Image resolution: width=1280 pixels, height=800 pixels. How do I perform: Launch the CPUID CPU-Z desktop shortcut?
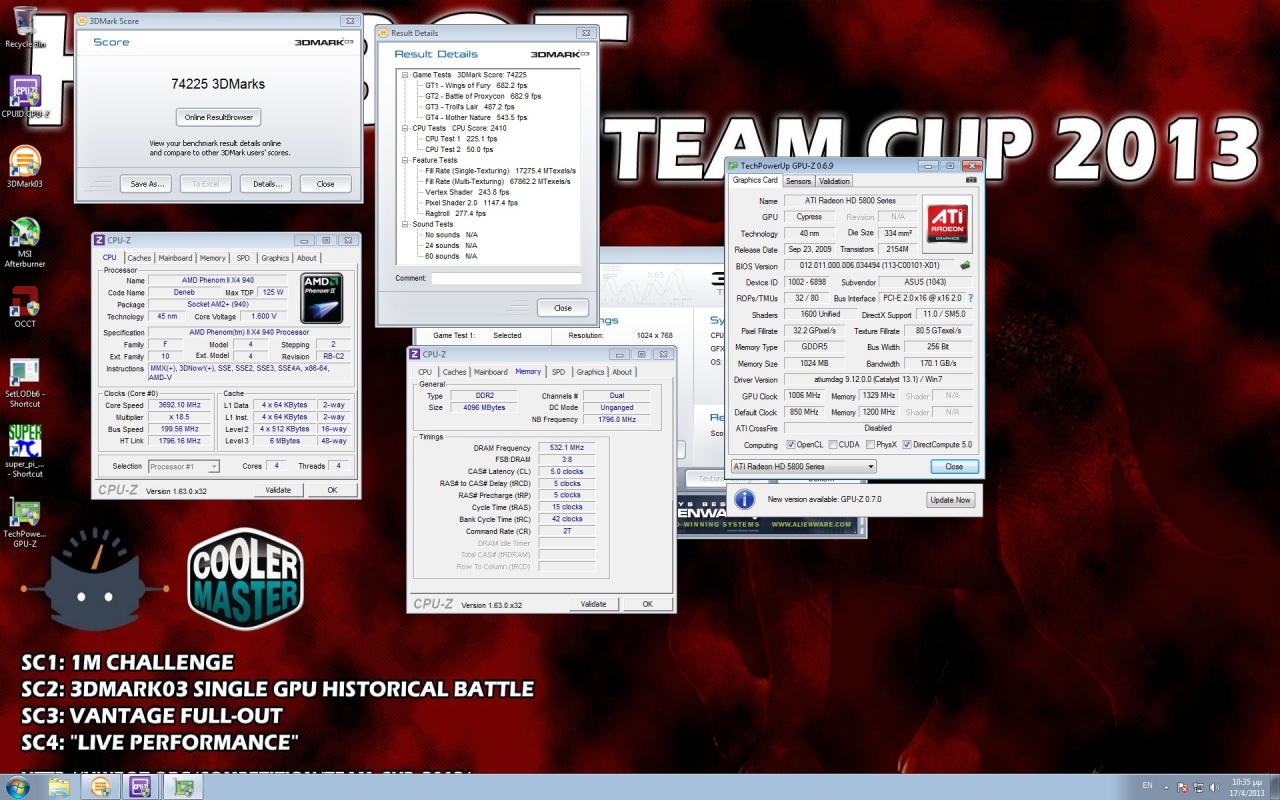(x=25, y=98)
